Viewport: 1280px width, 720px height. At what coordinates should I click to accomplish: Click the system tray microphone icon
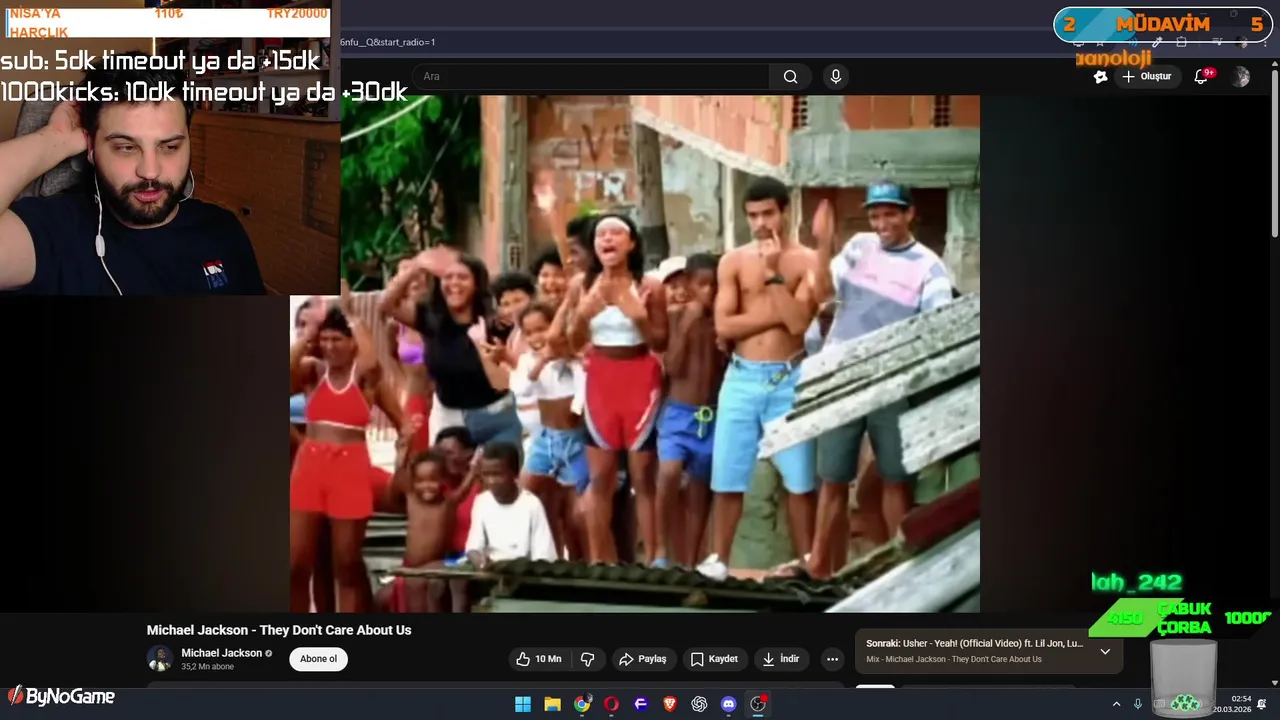pyautogui.click(x=1138, y=704)
